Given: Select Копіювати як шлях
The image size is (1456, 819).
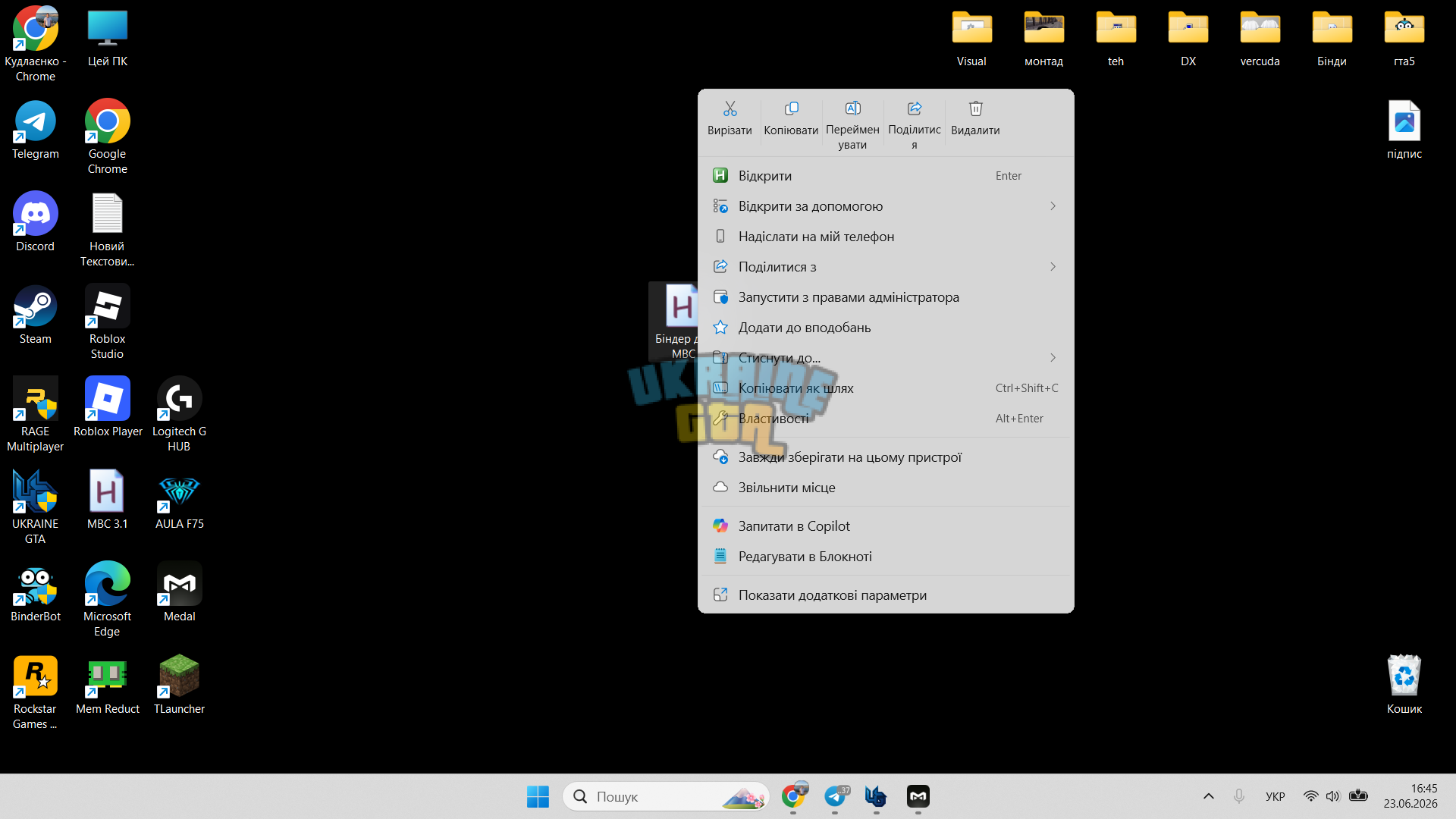Looking at the screenshot, I should [886, 388].
